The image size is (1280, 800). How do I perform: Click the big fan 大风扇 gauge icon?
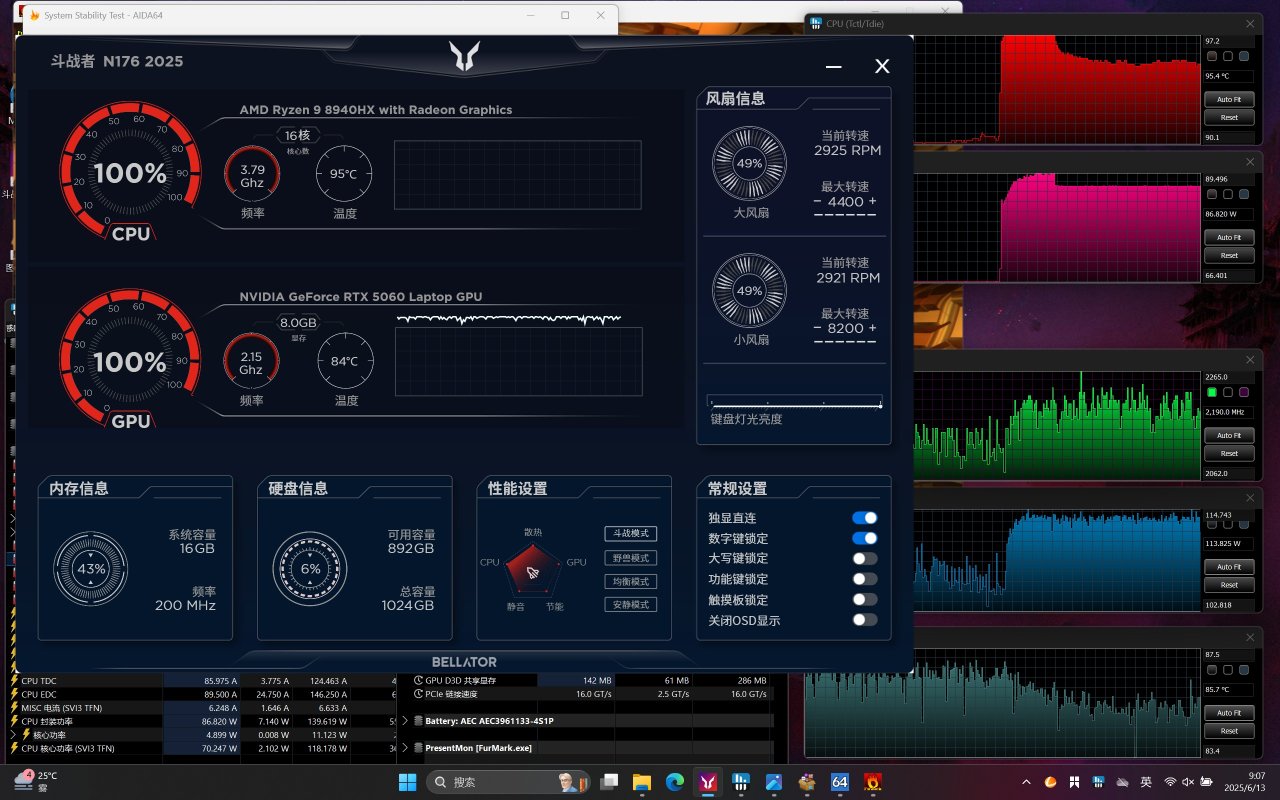(749, 163)
